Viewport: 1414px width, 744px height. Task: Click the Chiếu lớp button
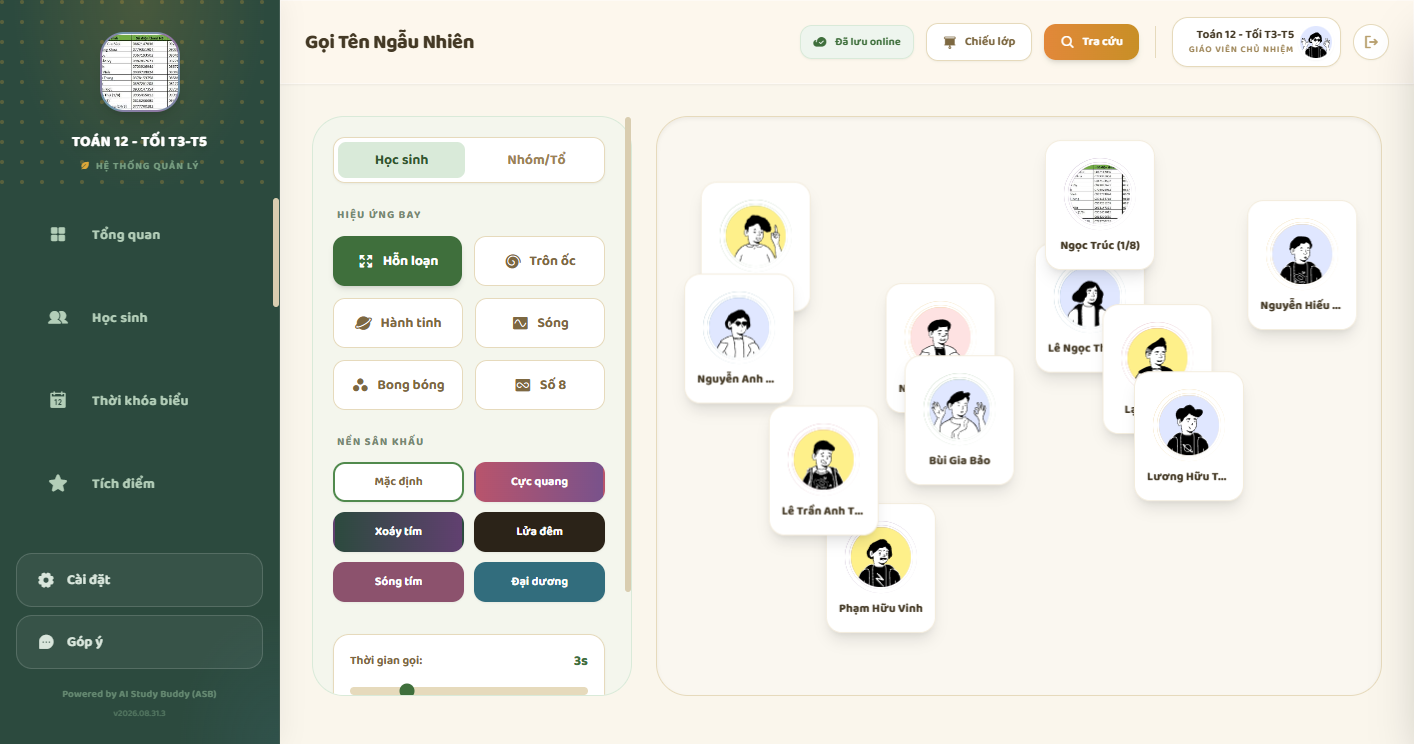pos(978,42)
